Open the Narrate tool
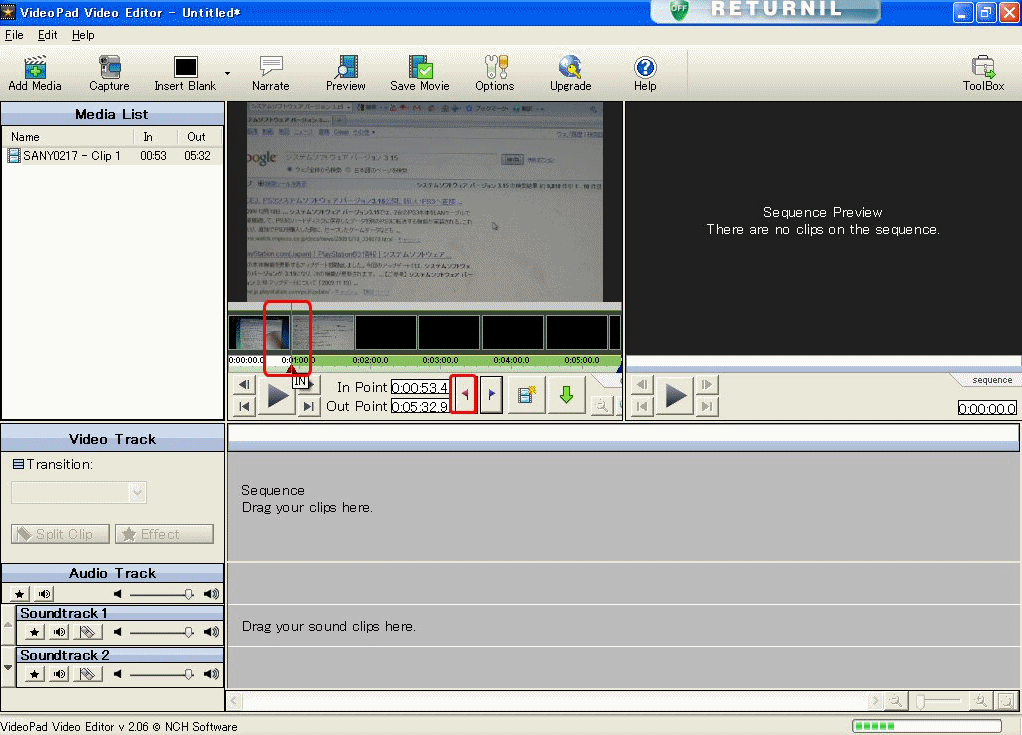This screenshot has height=735, width=1022. pos(270,72)
